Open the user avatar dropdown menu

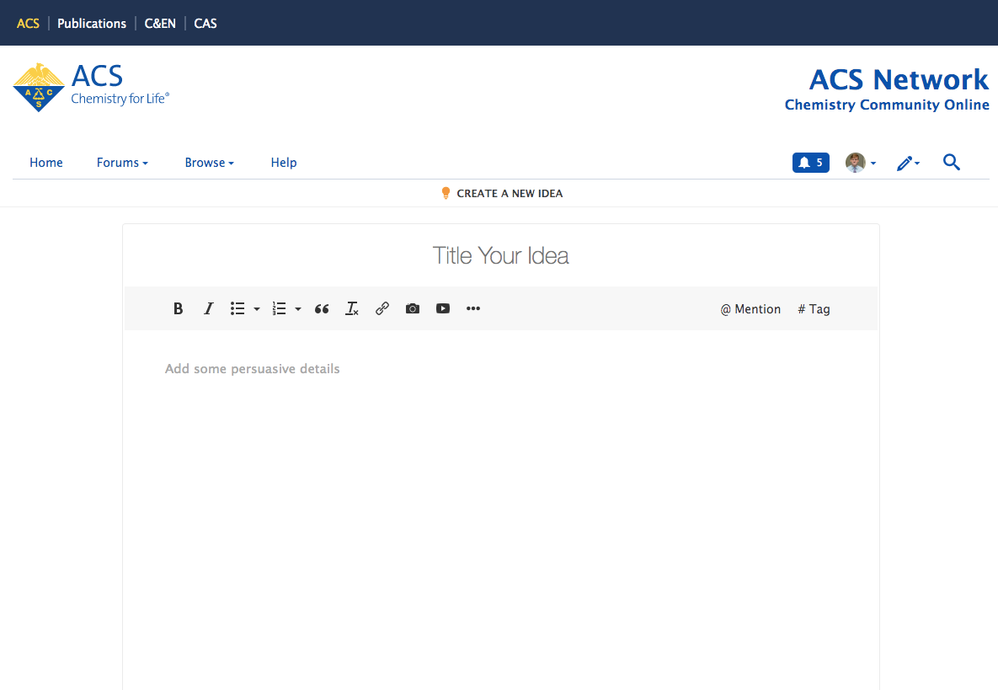point(860,163)
